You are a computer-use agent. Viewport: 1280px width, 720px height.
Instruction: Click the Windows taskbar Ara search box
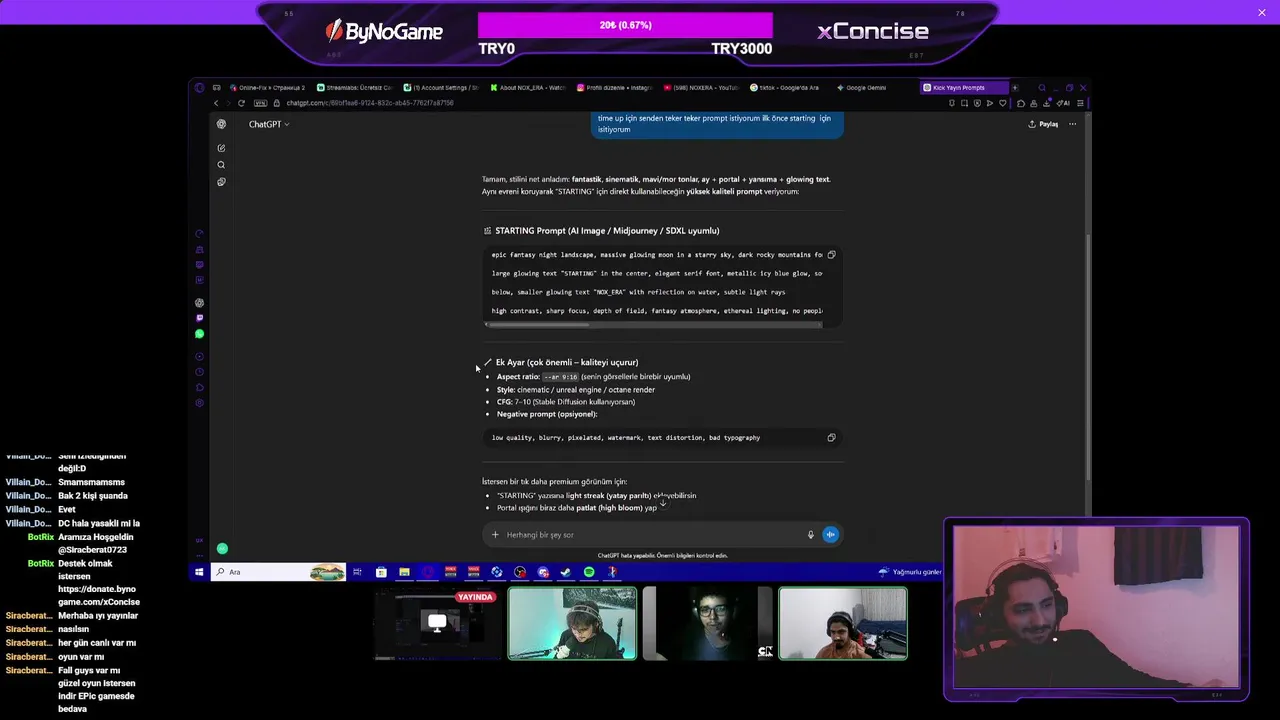[278, 572]
